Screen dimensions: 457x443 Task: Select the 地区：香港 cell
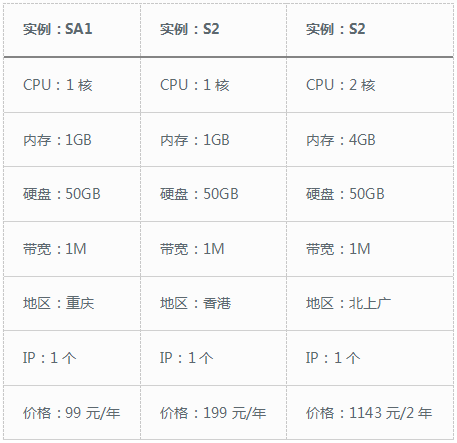click(x=213, y=303)
